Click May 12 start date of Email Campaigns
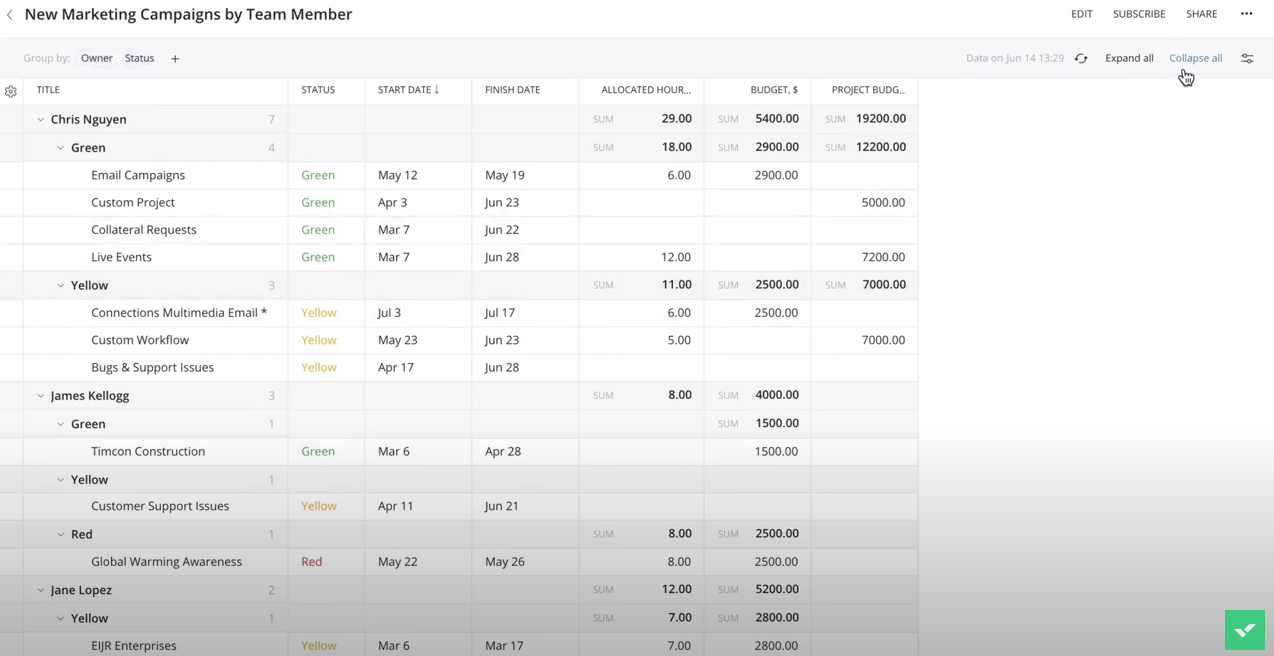The height and width of the screenshot is (656, 1274). coord(397,175)
